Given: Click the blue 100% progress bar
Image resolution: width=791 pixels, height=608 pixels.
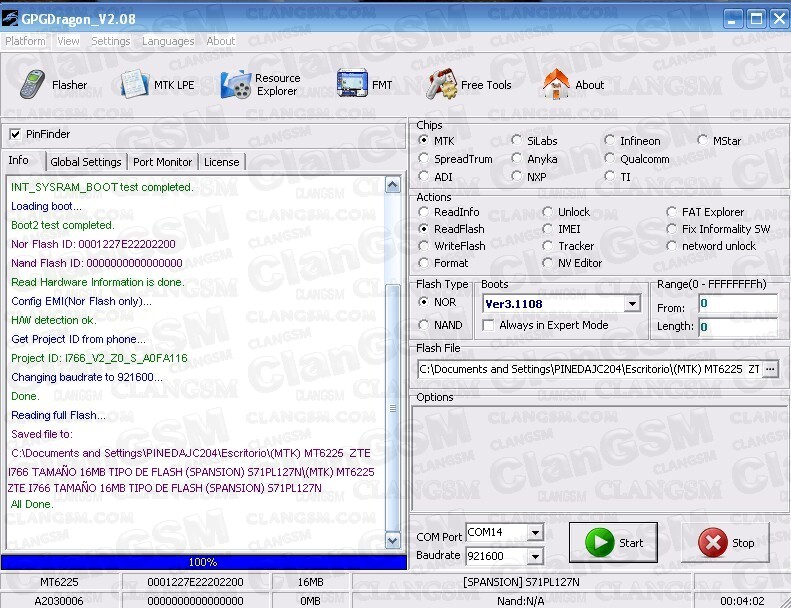Looking at the screenshot, I should (203, 562).
